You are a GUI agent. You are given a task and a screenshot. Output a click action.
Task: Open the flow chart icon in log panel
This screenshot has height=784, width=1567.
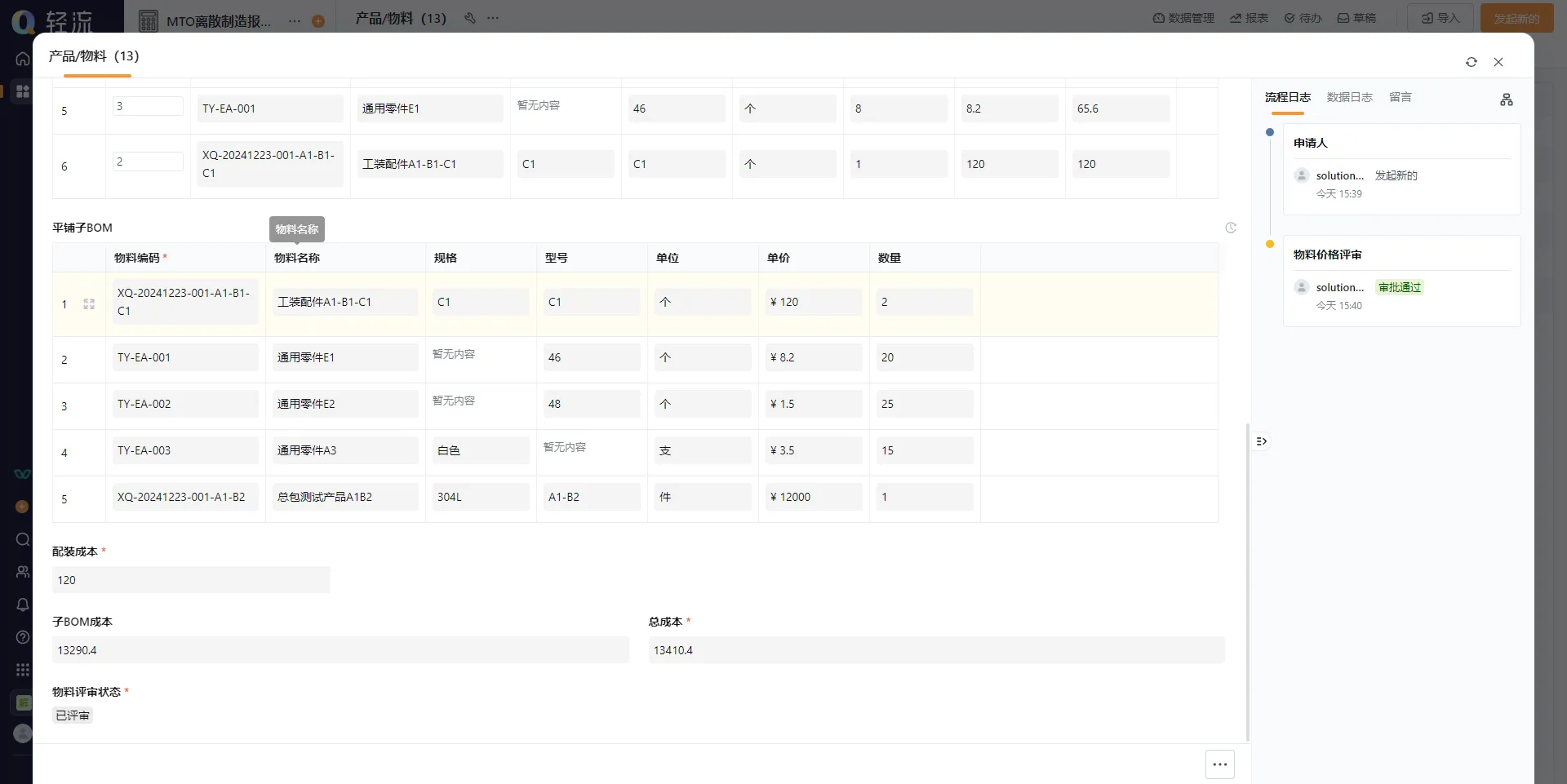(1506, 100)
